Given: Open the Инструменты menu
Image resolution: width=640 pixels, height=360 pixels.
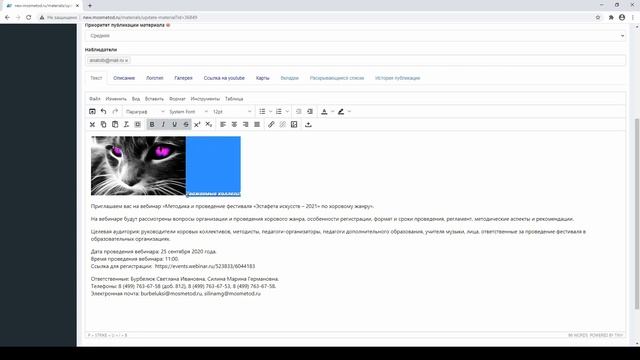Looking at the screenshot, I should (205, 99).
